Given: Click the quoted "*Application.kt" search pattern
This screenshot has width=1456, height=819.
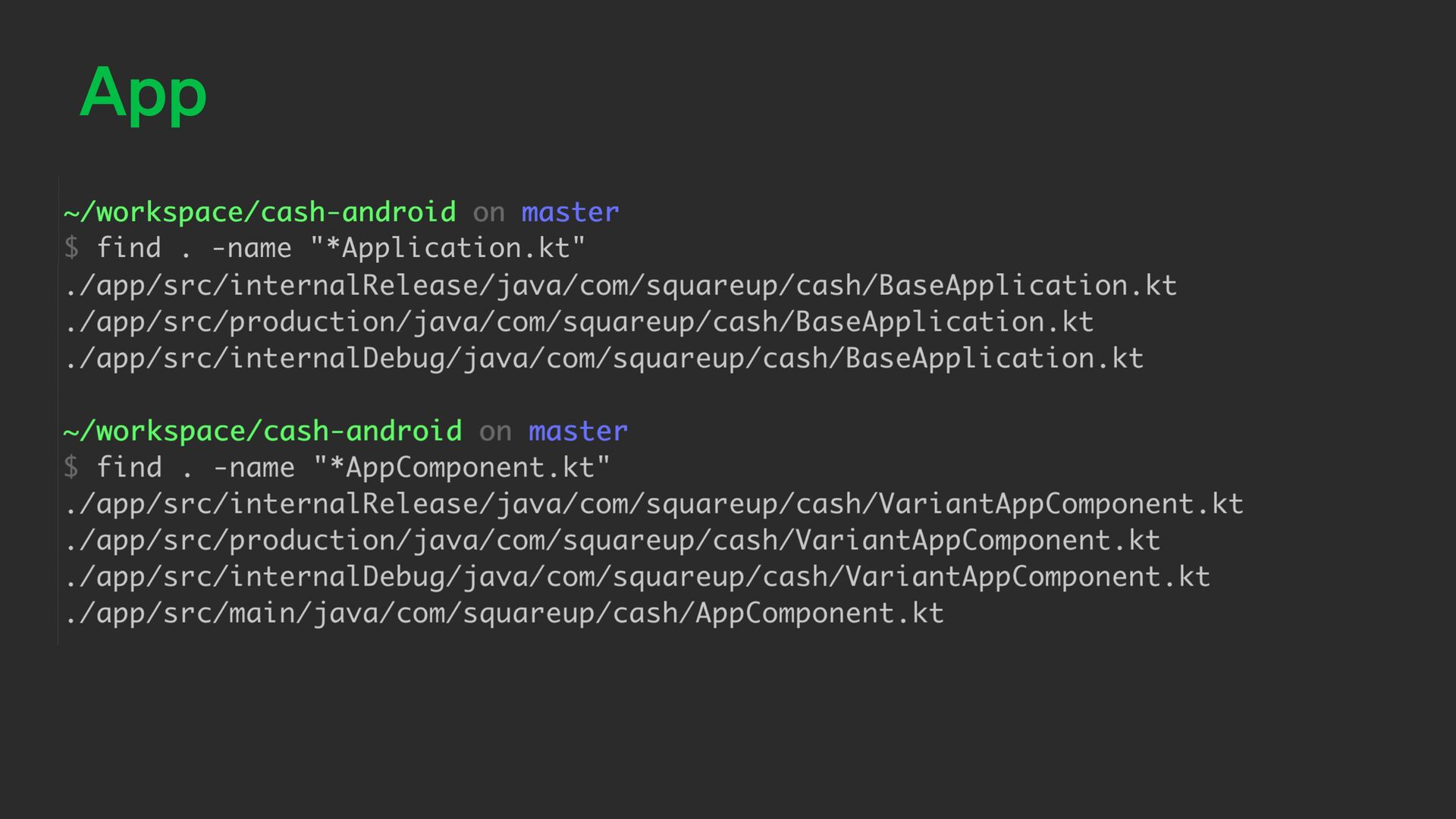Looking at the screenshot, I should 448,248.
